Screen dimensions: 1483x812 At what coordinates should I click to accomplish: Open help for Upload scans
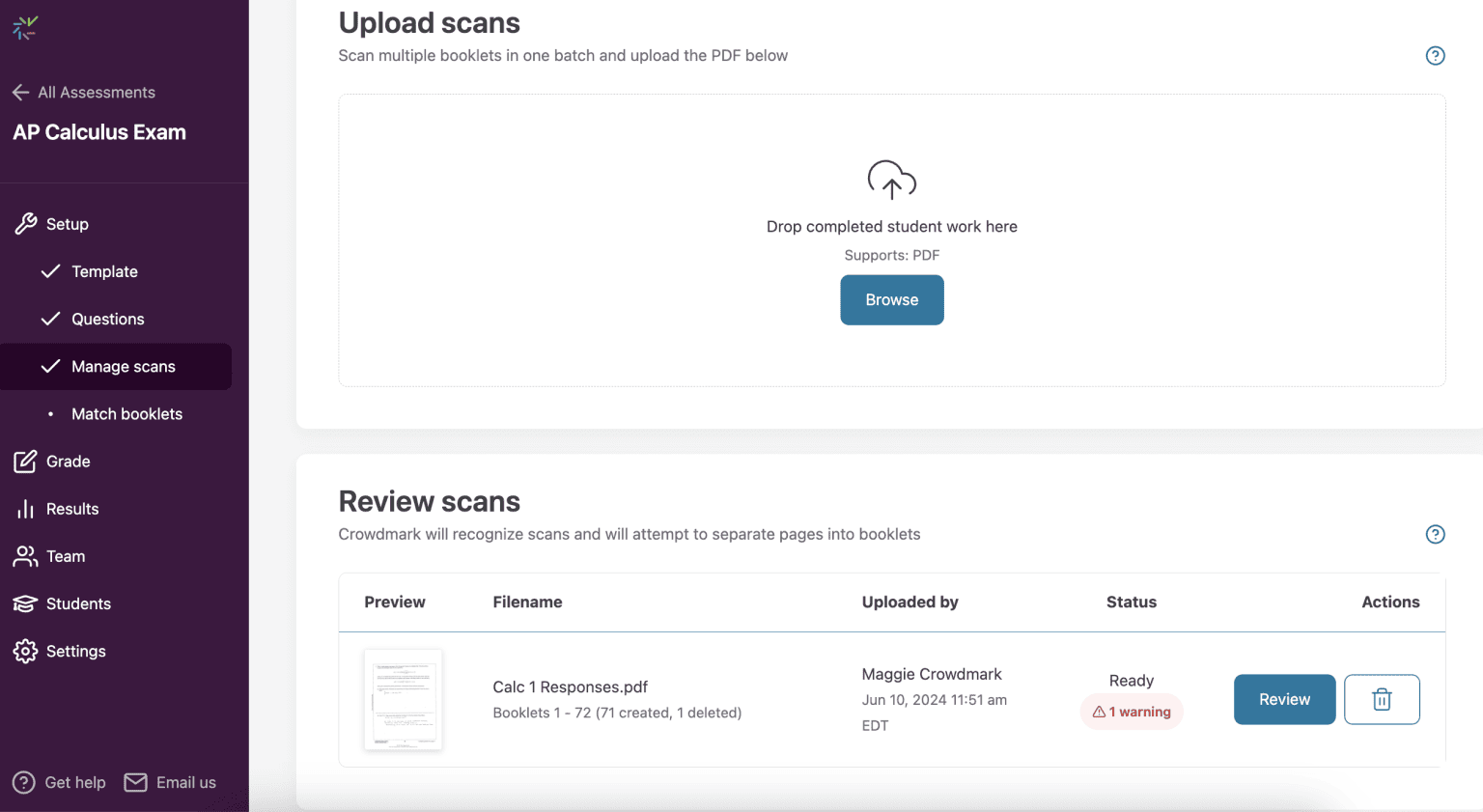1435,56
